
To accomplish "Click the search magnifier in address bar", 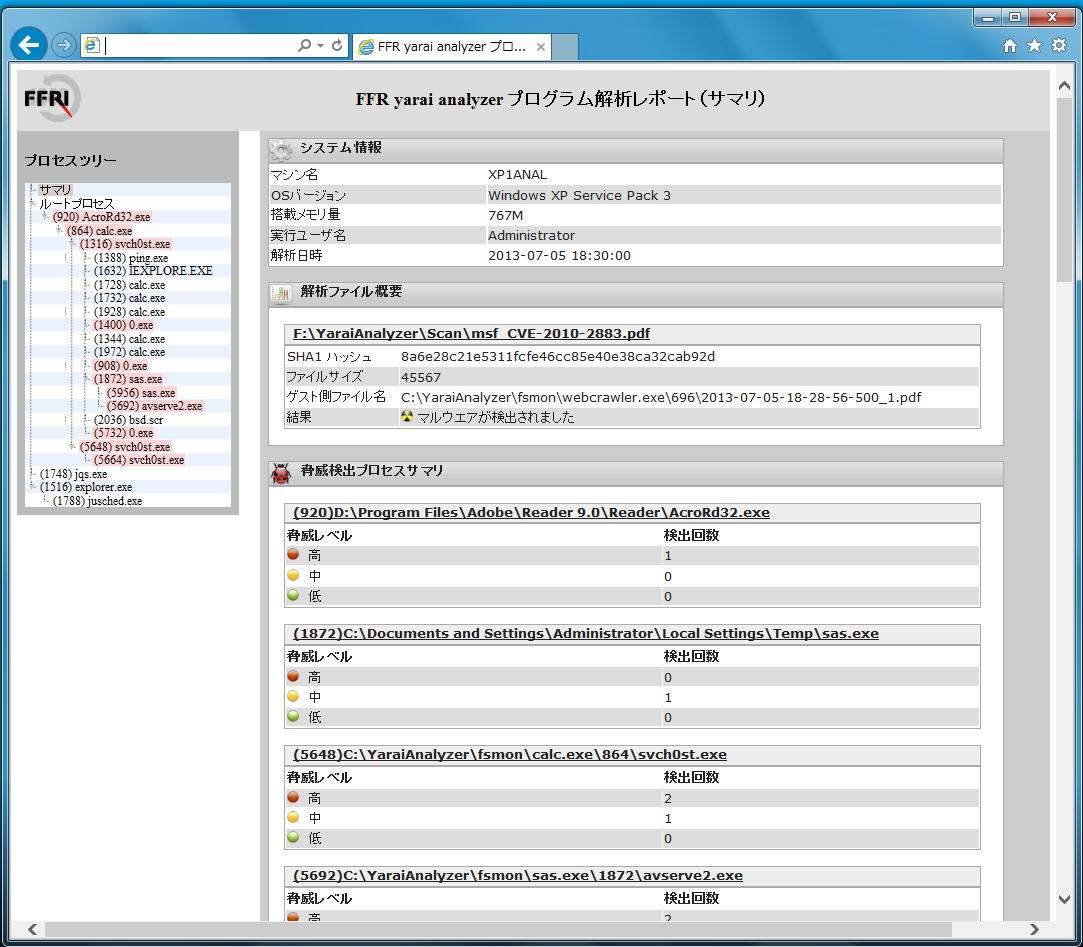I will [x=304, y=46].
